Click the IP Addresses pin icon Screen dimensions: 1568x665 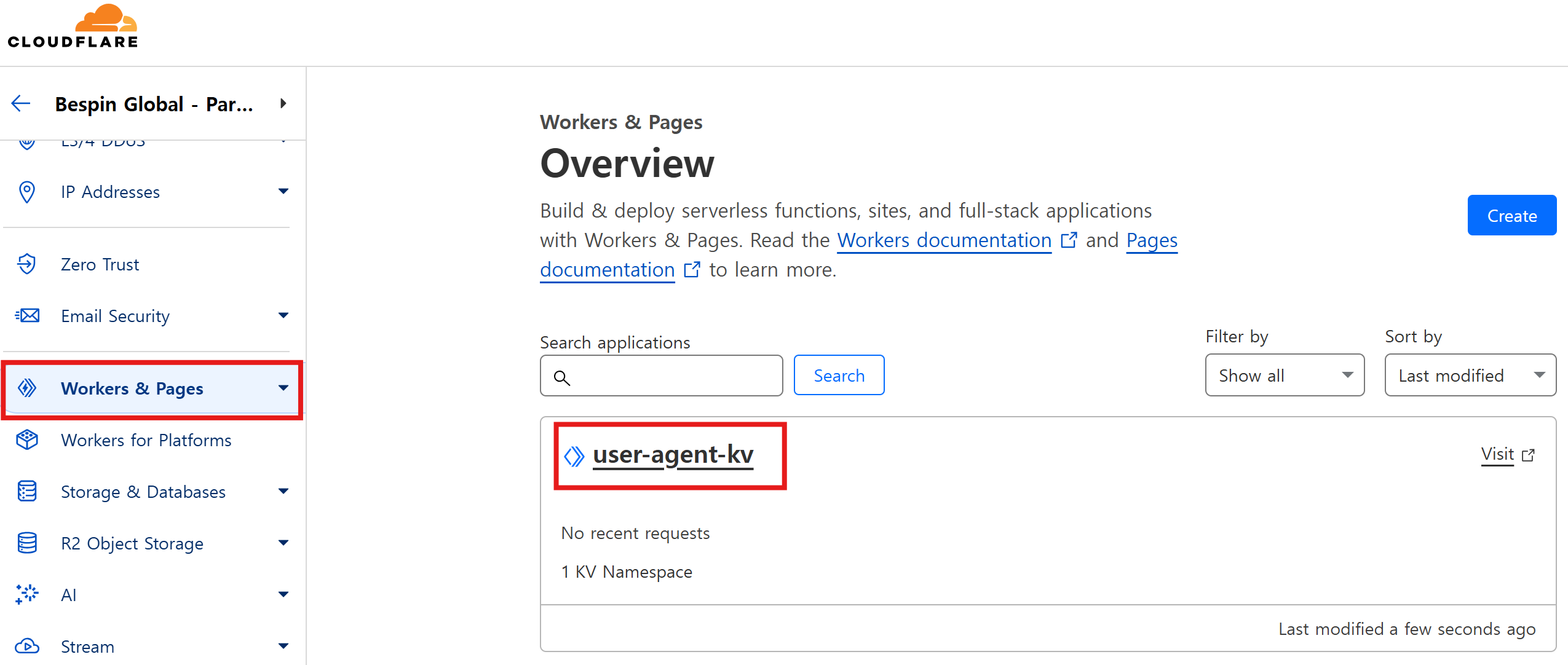tap(27, 192)
